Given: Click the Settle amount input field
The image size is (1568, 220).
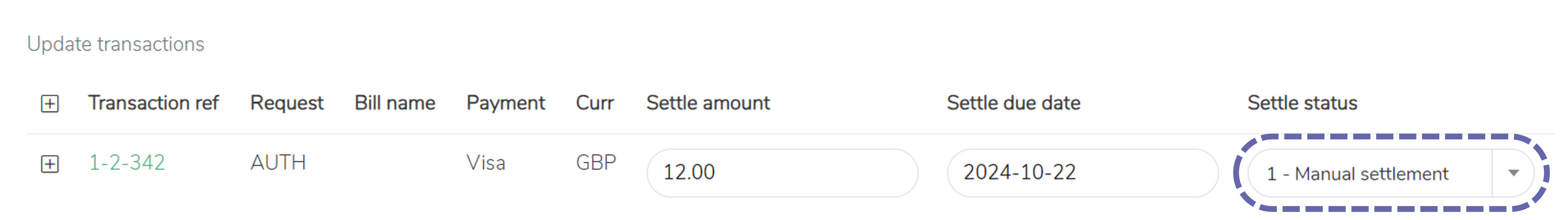Looking at the screenshot, I should (x=782, y=173).
